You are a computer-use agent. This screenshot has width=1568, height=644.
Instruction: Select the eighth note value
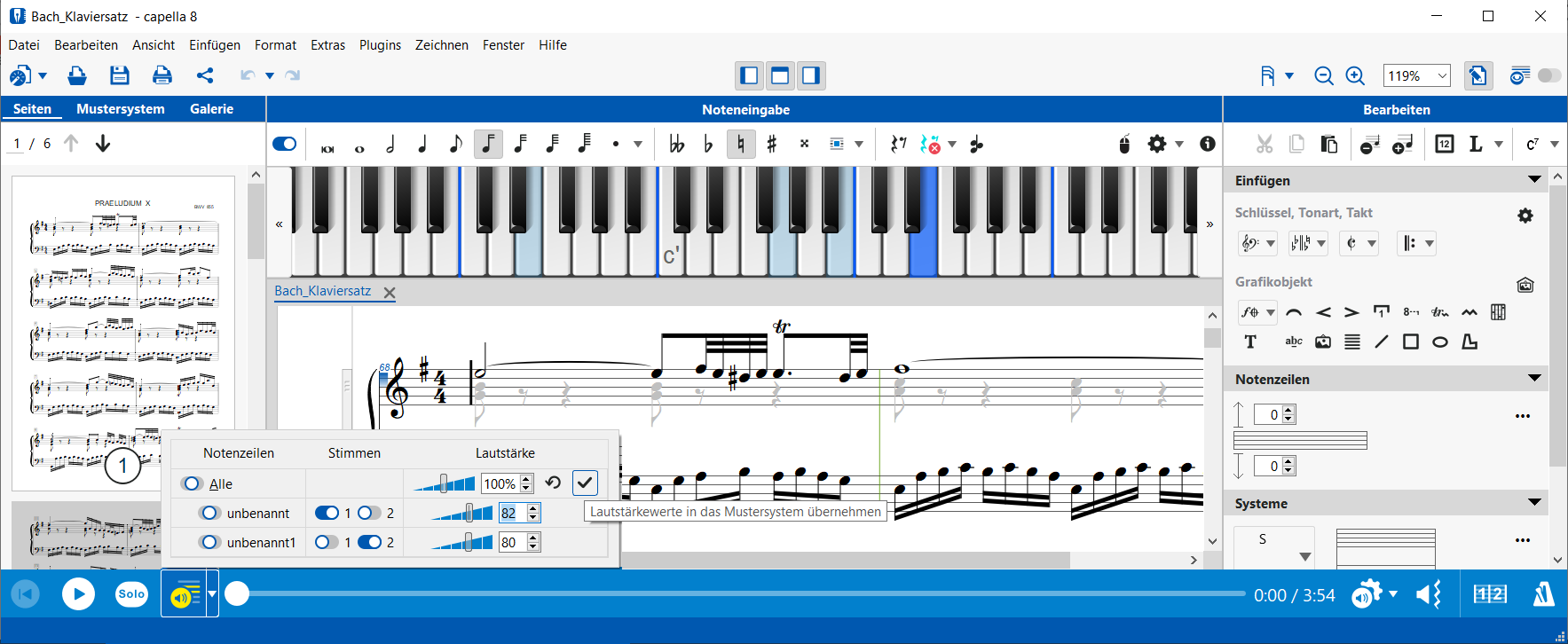(455, 144)
